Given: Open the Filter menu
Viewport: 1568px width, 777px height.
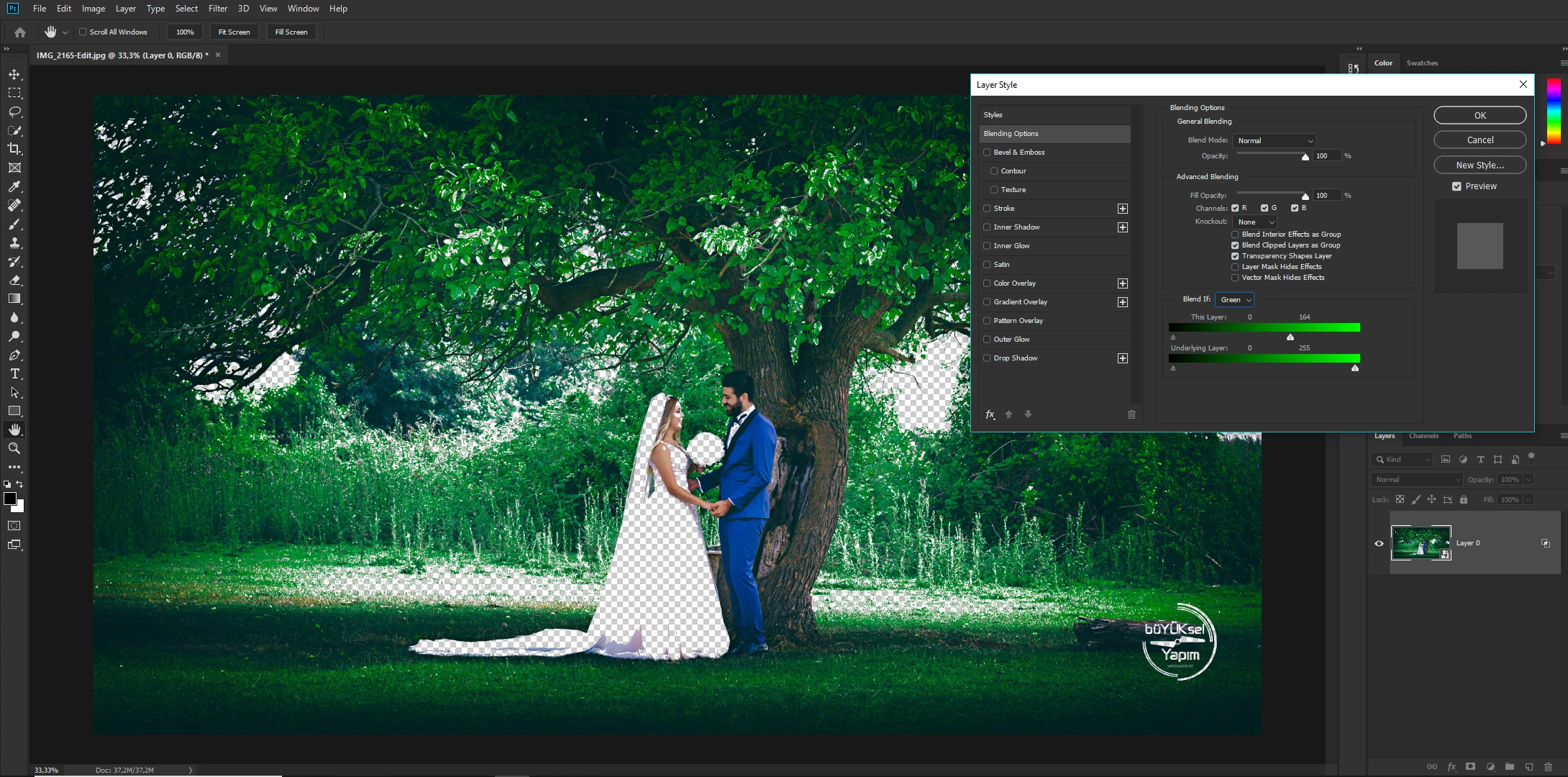Looking at the screenshot, I should pyautogui.click(x=217, y=9).
